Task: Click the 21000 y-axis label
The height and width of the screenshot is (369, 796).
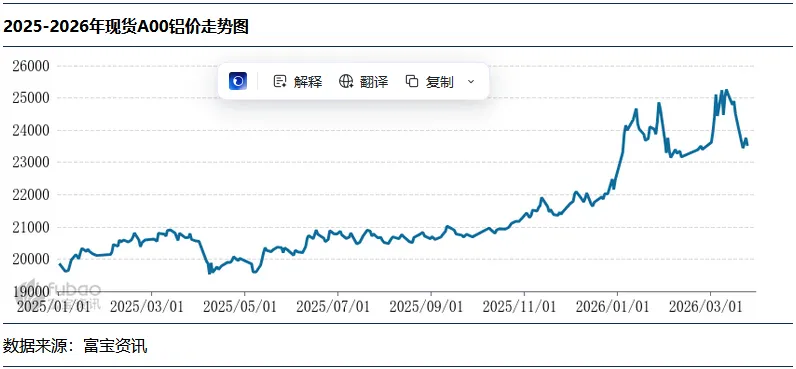Action: [30, 227]
